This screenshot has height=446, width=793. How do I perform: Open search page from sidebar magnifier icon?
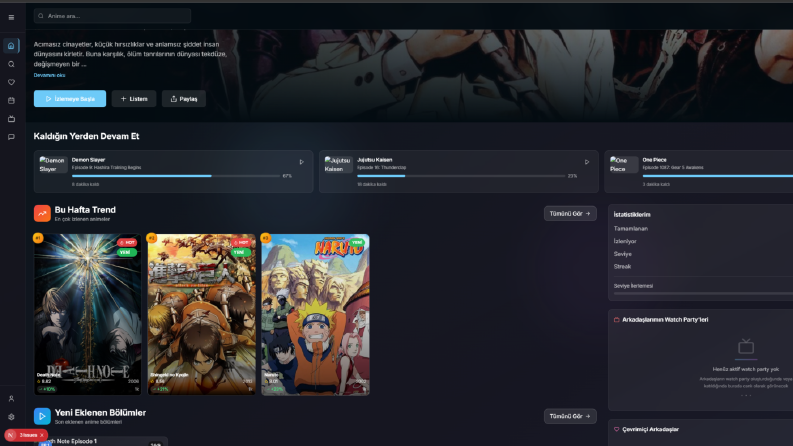pos(11,64)
